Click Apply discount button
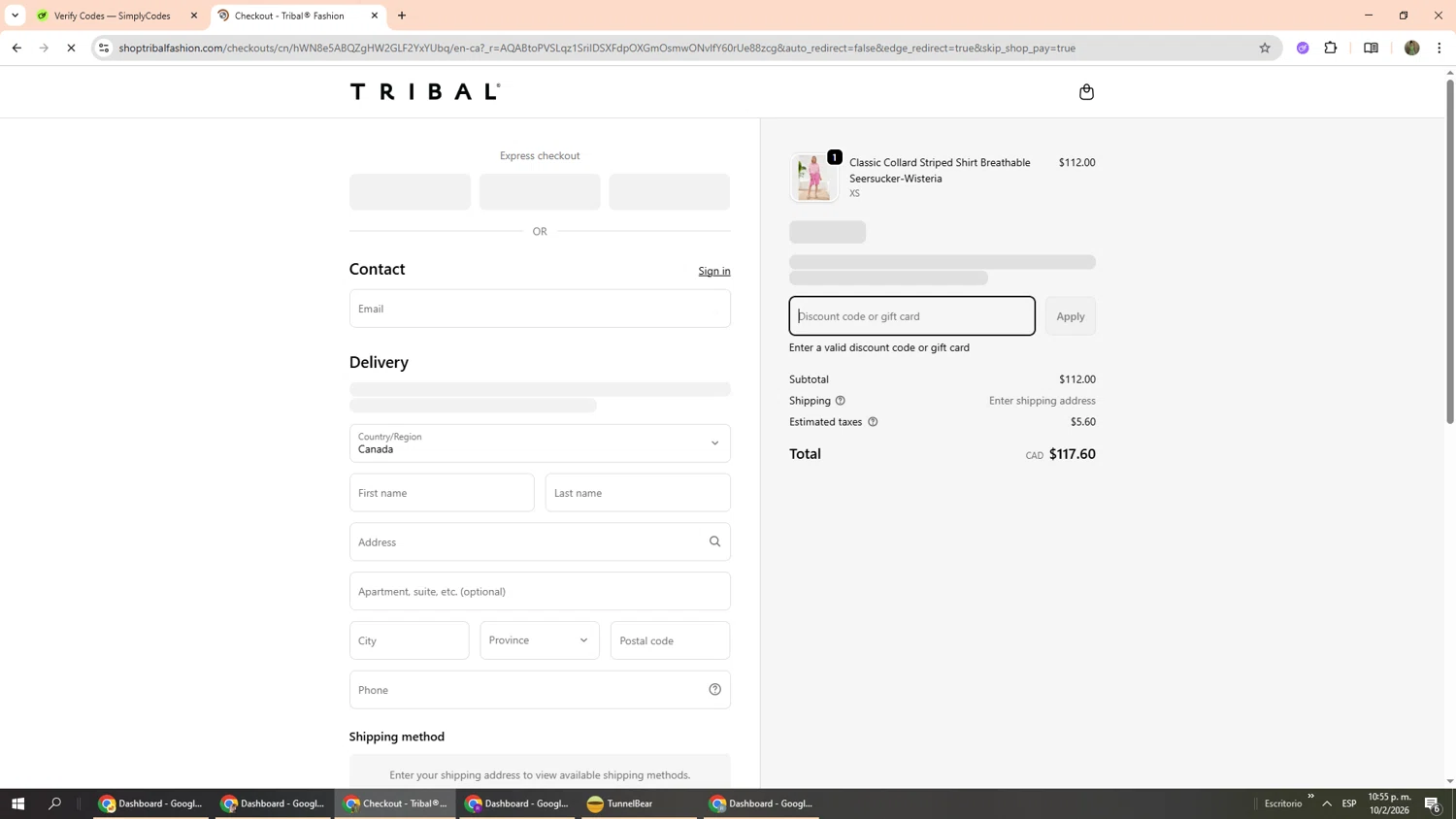1456x819 pixels. 1071,316
